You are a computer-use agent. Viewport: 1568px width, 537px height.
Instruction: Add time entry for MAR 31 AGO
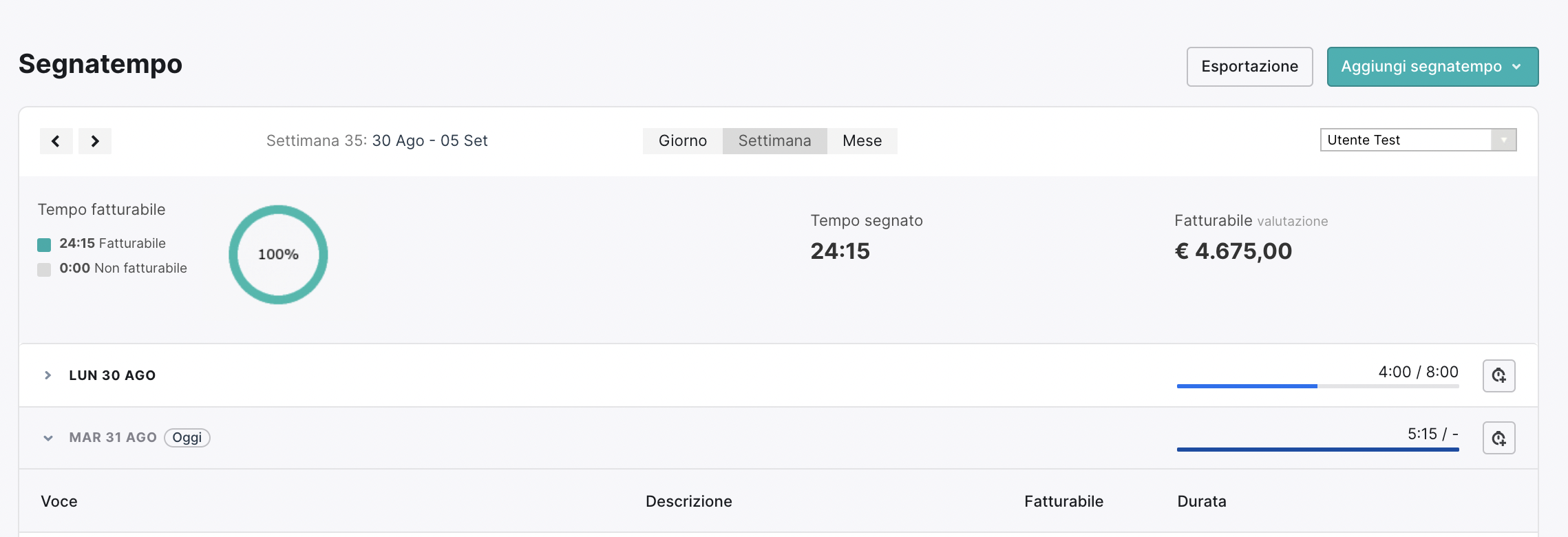(1498, 438)
